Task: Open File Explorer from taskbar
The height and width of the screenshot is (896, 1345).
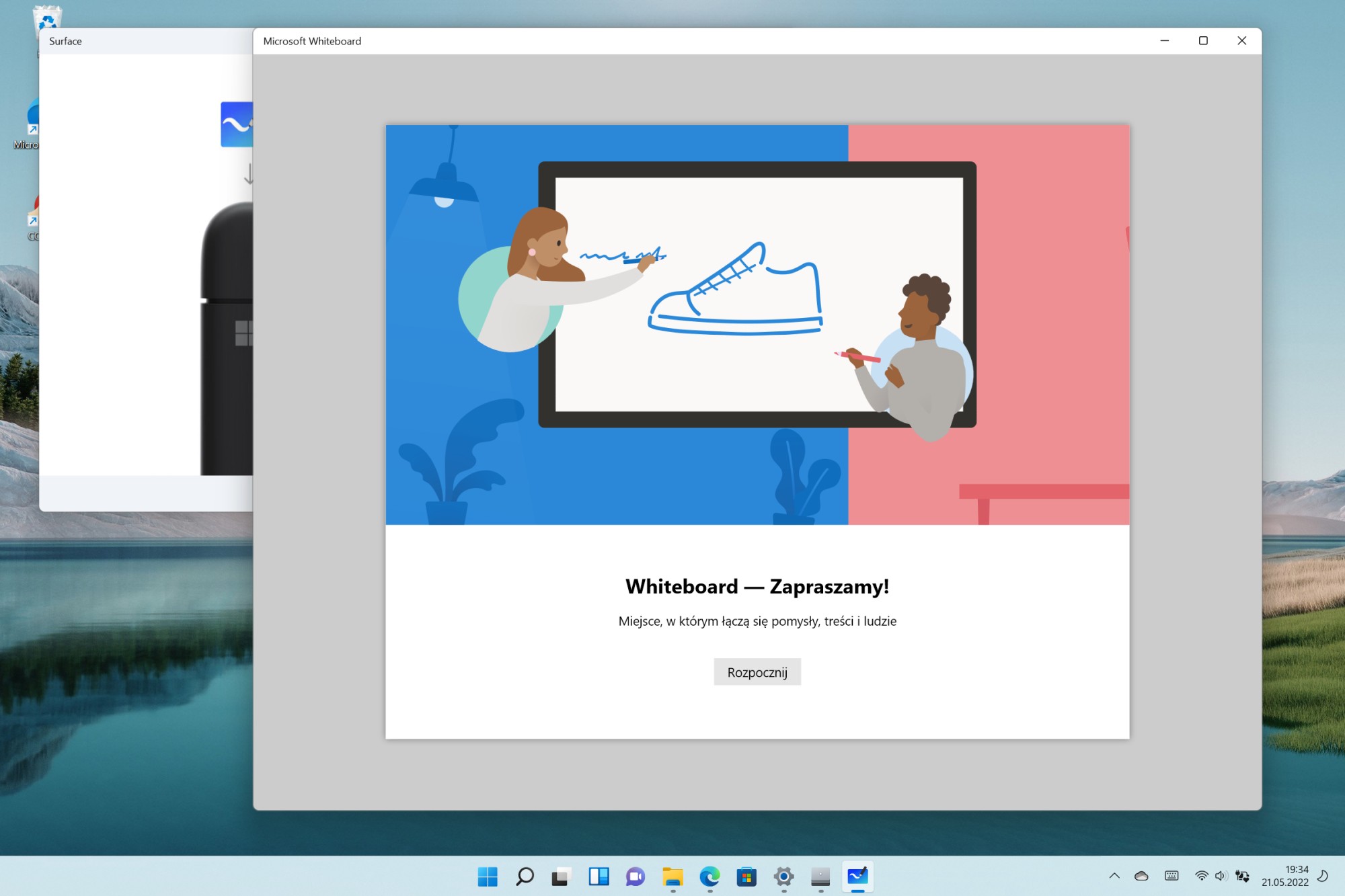Action: 672,877
